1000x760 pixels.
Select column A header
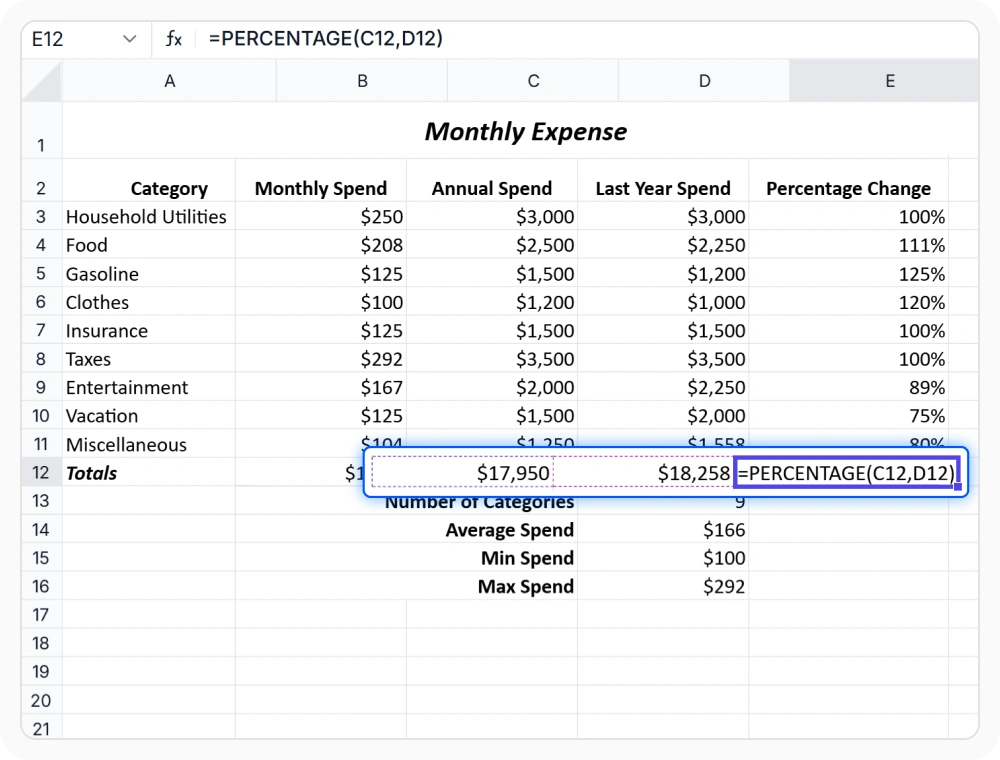(170, 81)
